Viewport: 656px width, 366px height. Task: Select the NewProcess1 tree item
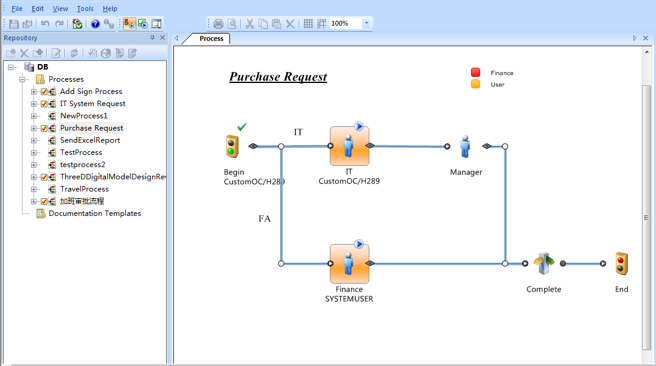click(x=84, y=116)
